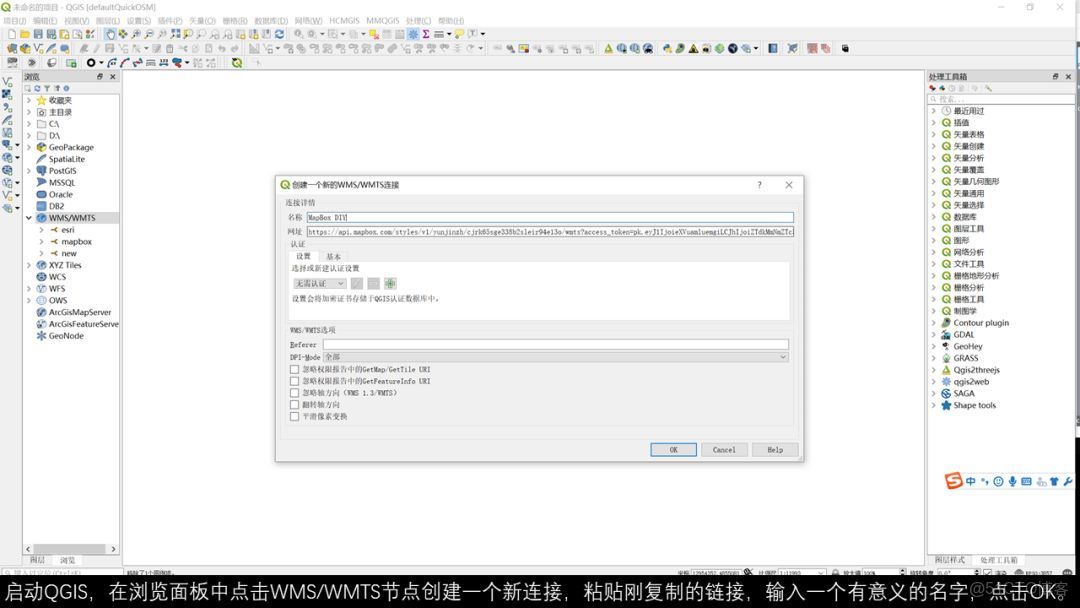The image size is (1080, 608).
Task: Click the Cancel button
Action: tap(723, 449)
